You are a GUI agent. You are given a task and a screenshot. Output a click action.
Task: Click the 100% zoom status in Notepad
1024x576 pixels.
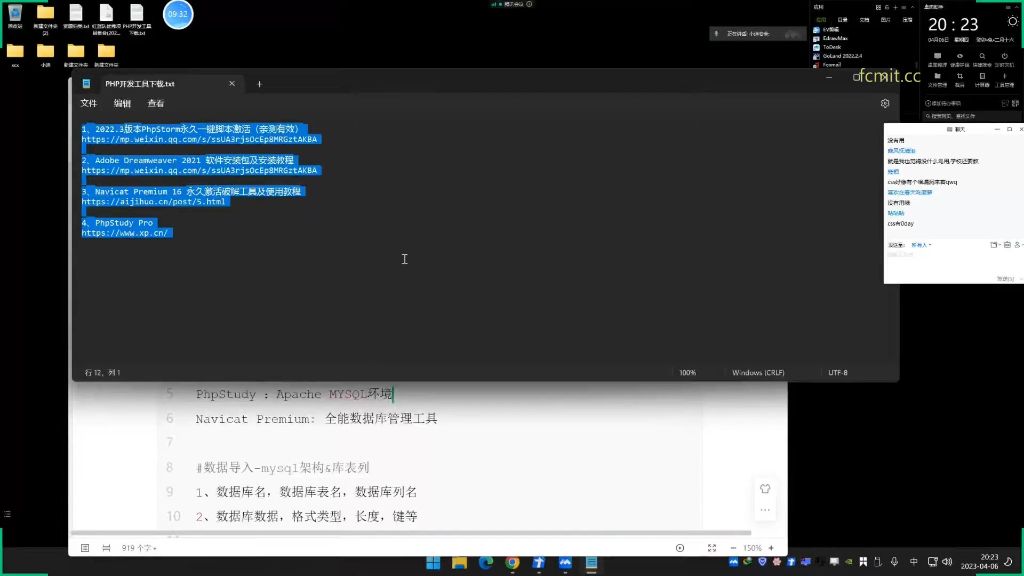click(688, 372)
